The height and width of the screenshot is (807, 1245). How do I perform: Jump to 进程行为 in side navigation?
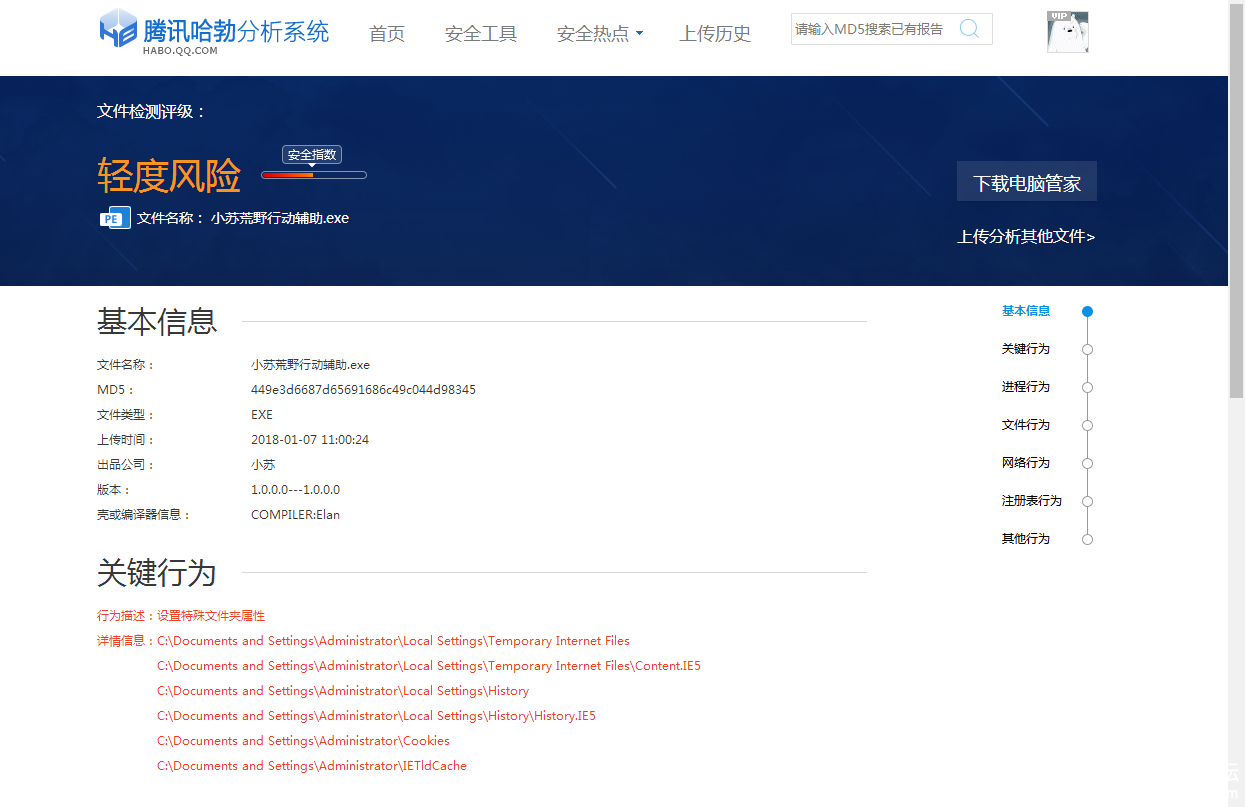[1026, 387]
